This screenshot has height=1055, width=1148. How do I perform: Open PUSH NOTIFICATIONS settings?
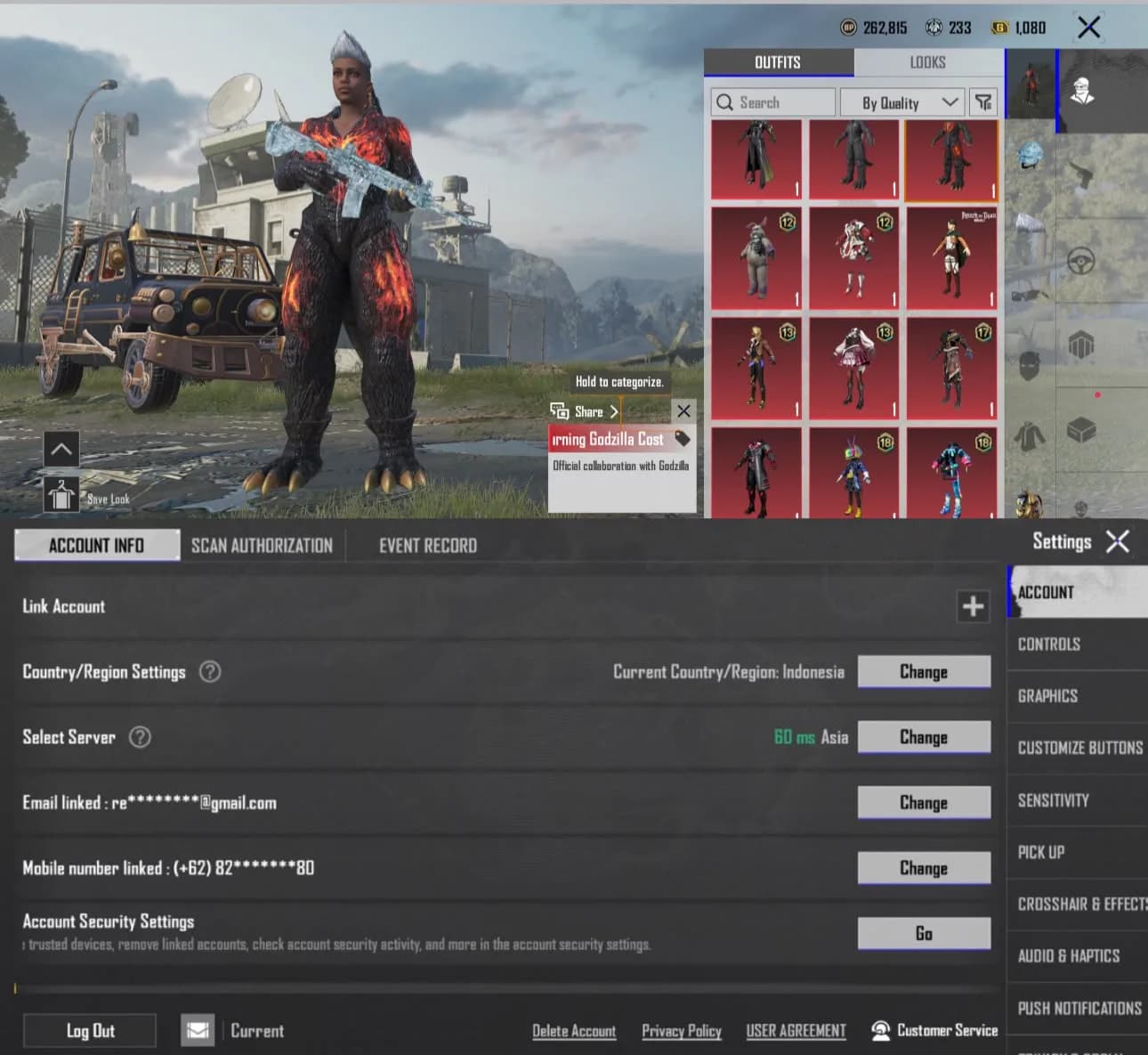coord(1078,1008)
